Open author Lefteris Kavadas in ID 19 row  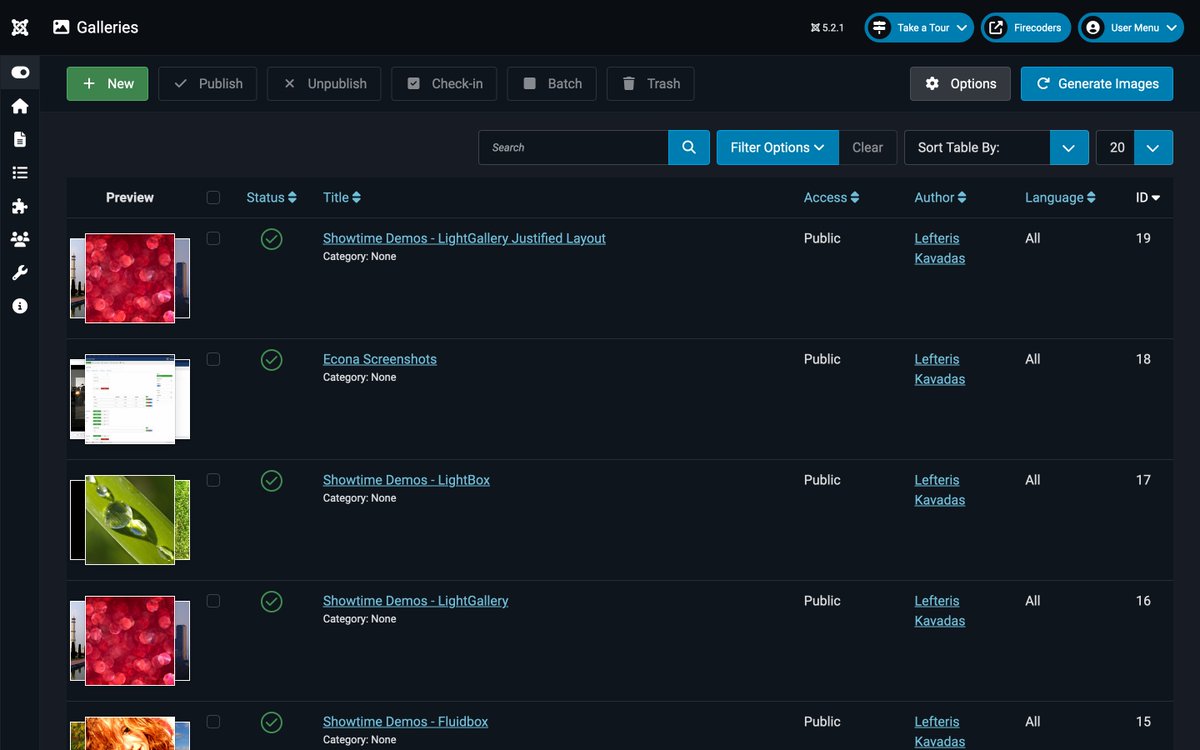(939, 248)
